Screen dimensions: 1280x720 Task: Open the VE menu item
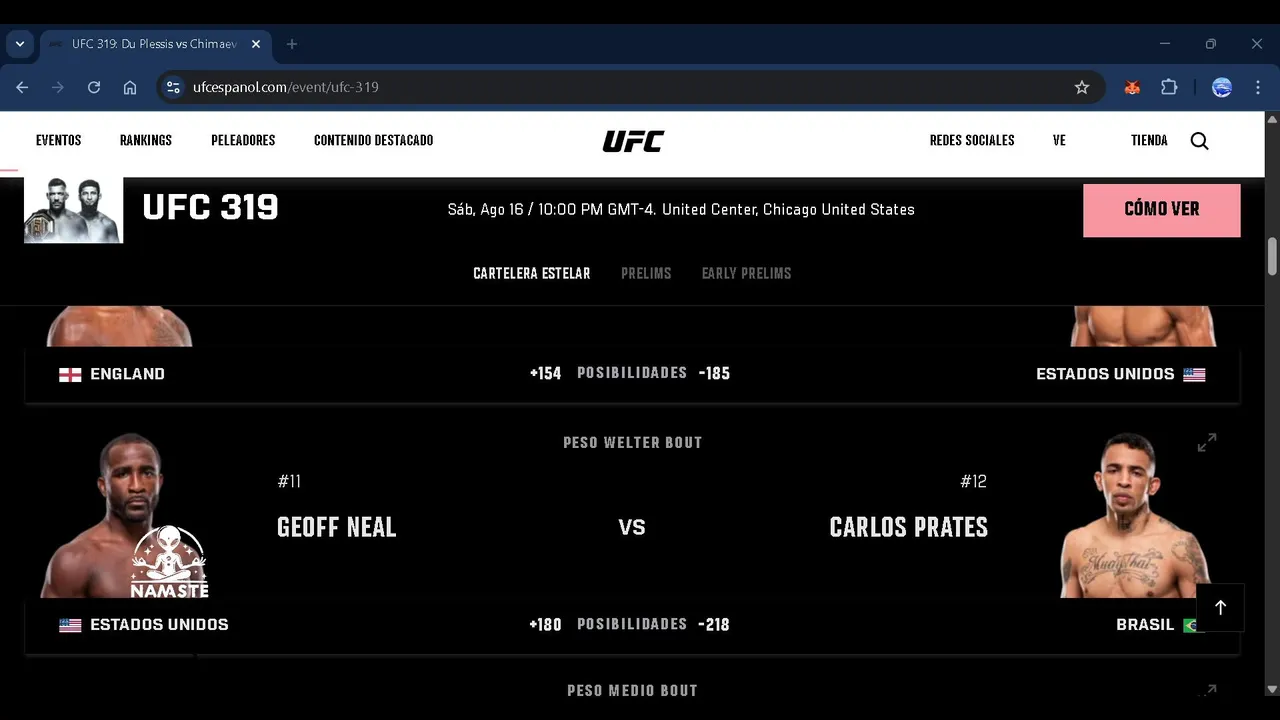[x=1059, y=140]
